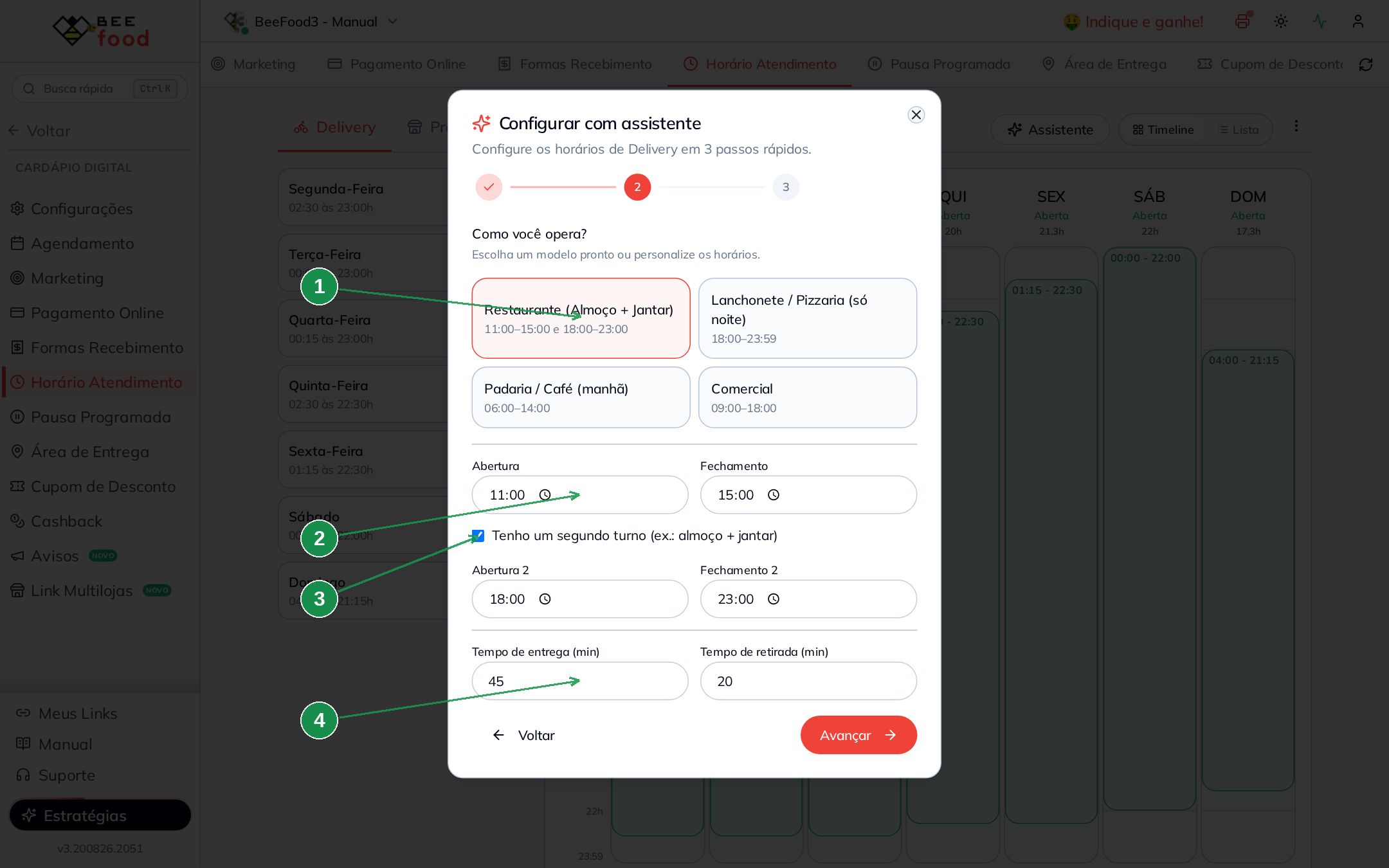The image size is (1389, 868).
Task: Click the SÁB 00:00 - 22:00 timeline block
Action: pyautogui.click(x=1149, y=529)
